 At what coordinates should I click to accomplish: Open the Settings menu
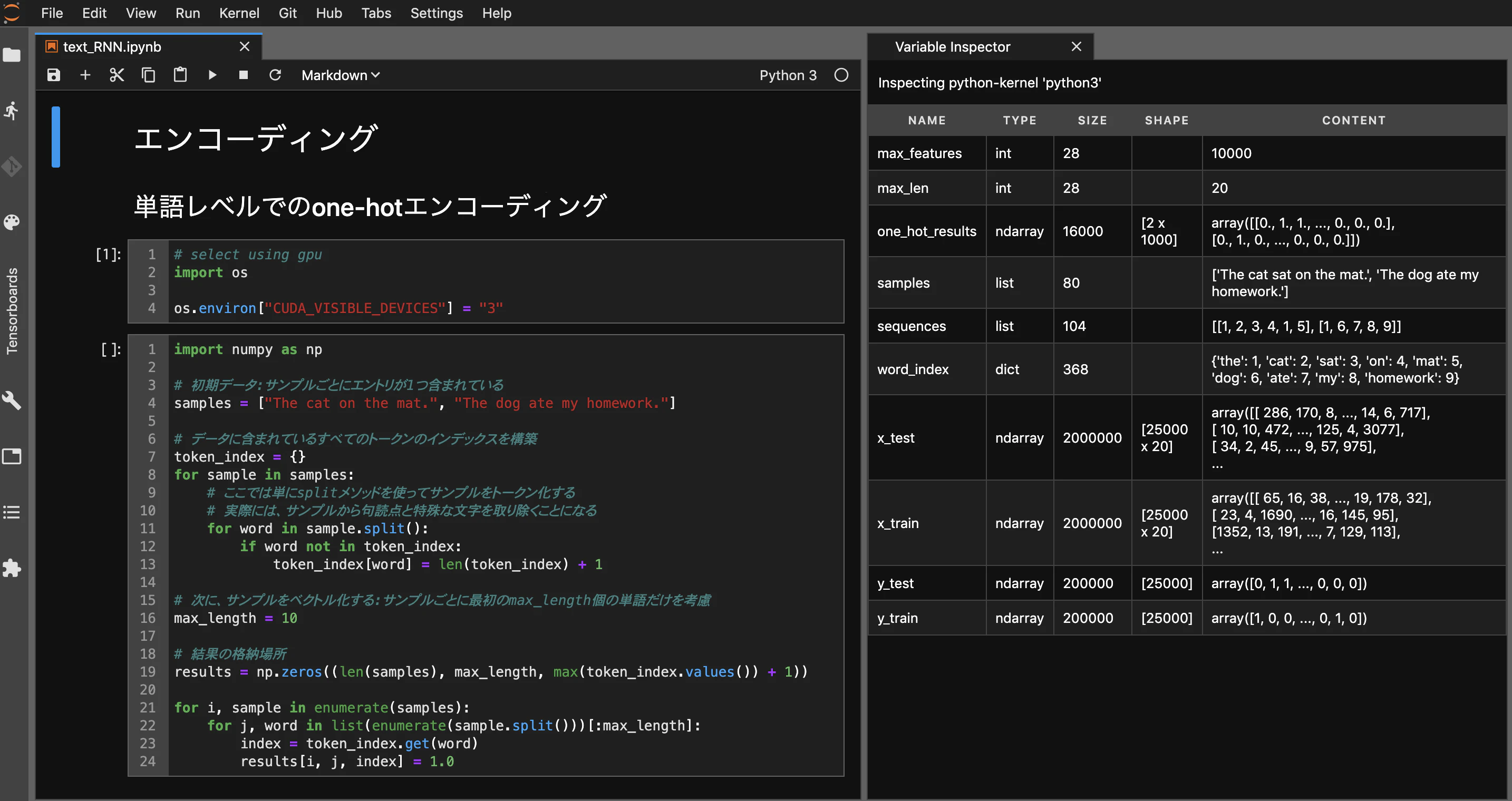(x=436, y=13)
